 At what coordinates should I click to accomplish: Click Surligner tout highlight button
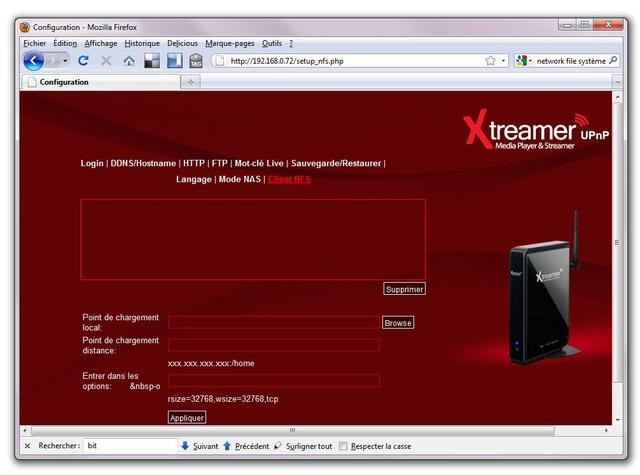pos(302,446)
